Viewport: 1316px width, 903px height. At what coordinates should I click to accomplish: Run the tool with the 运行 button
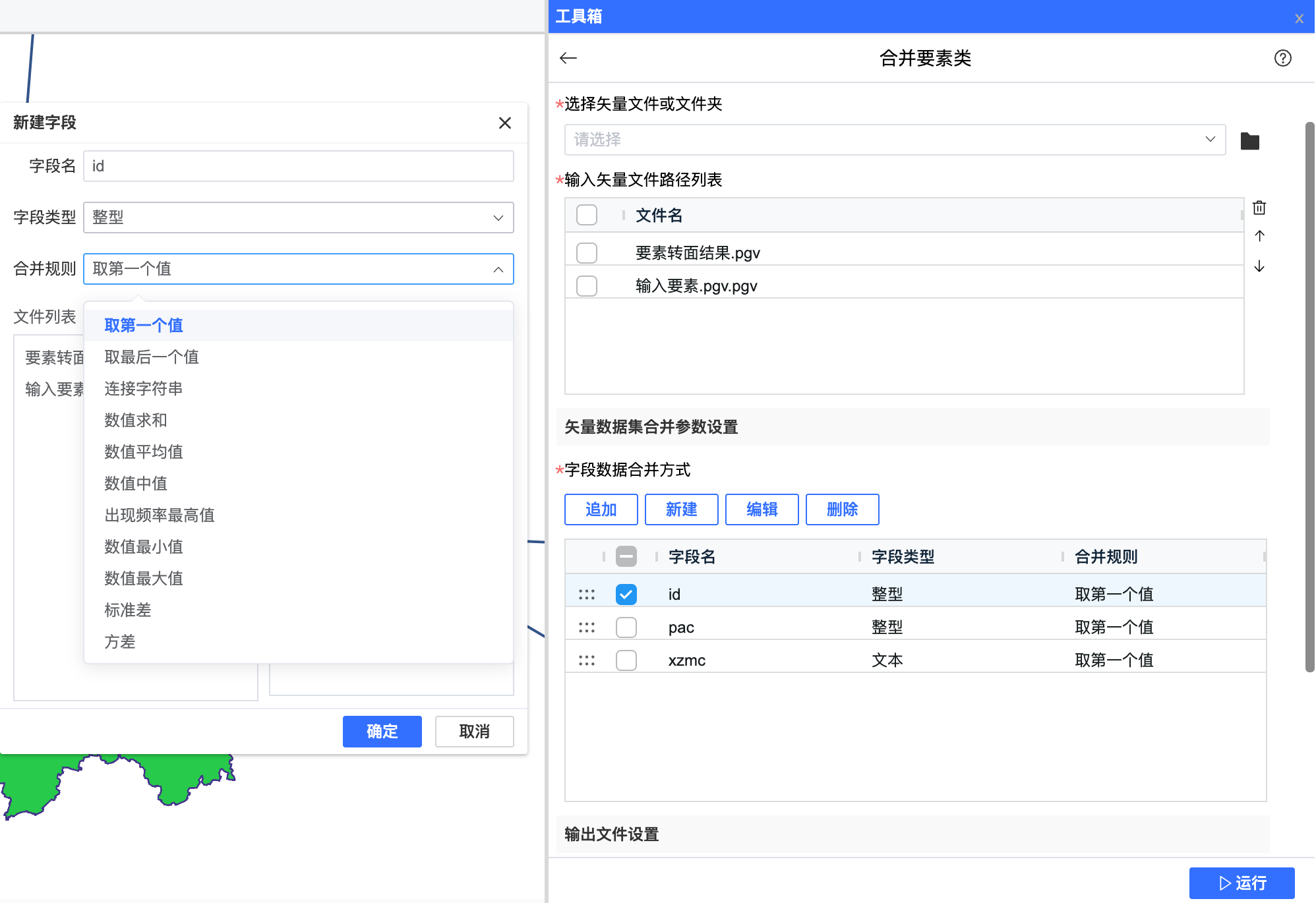(x=1242, y=883)
